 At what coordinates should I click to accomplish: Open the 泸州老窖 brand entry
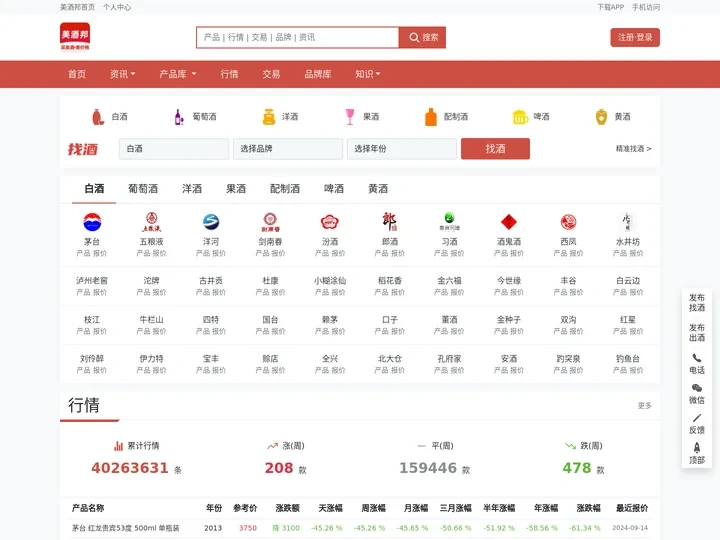pyautogui.click(x=92, y=281)
